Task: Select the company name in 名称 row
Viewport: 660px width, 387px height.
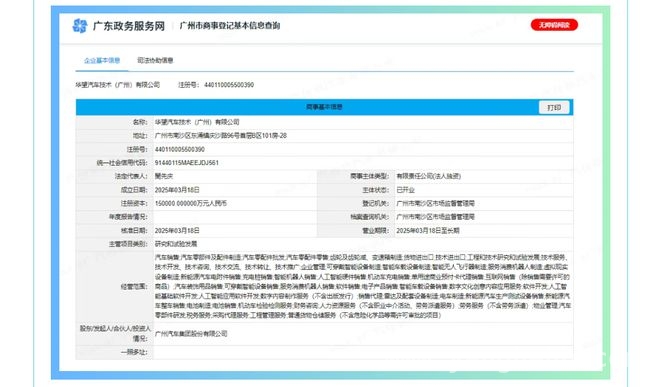Action: [197, 122]
